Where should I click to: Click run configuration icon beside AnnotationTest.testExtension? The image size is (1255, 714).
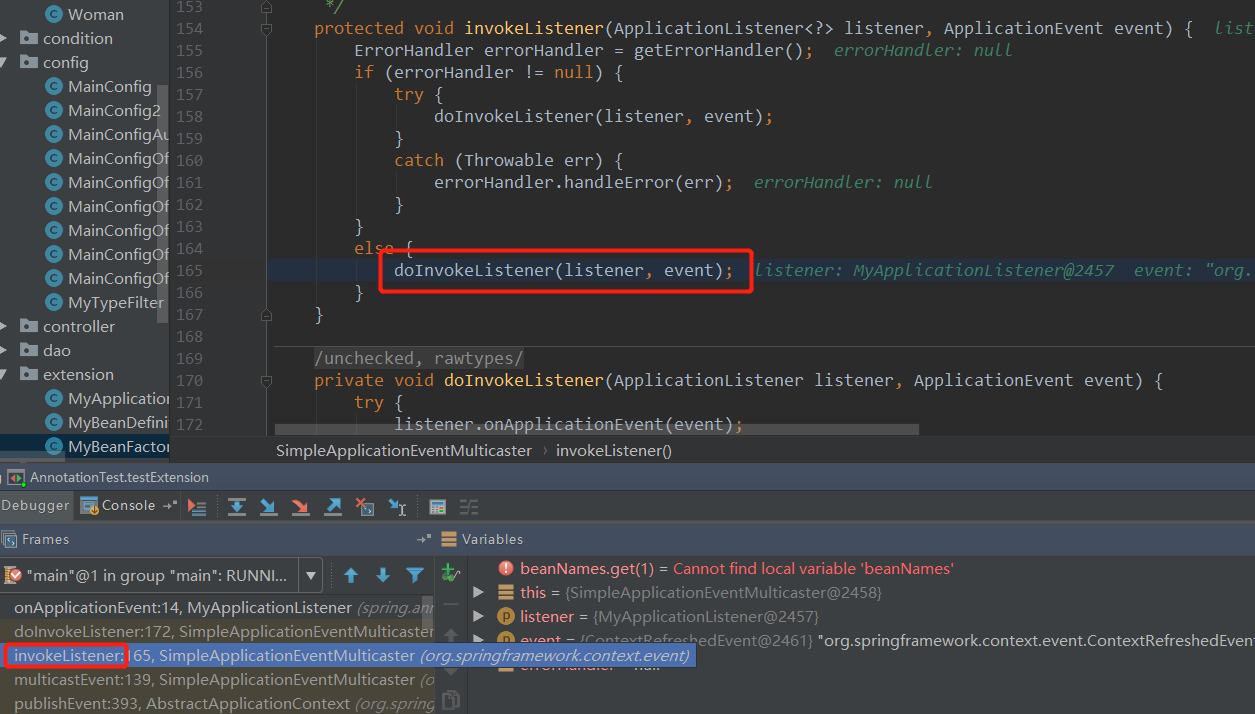coord(16,477)
